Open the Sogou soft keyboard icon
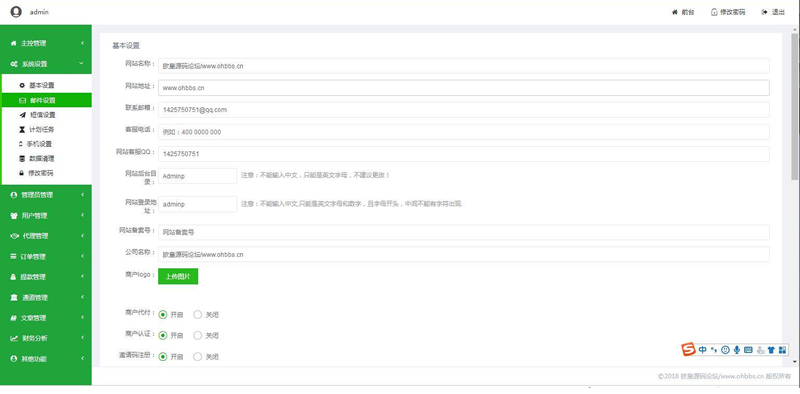800x394 pixels. [748, 350]
